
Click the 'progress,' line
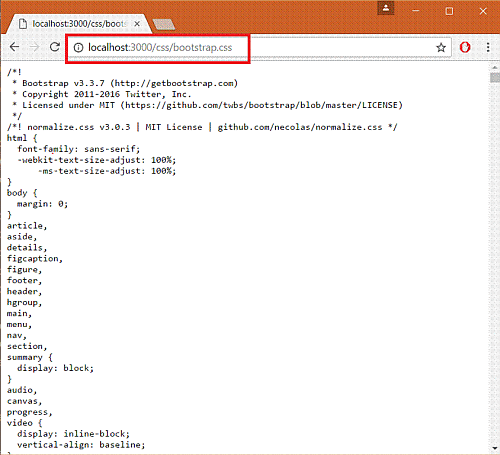[30, 412]
